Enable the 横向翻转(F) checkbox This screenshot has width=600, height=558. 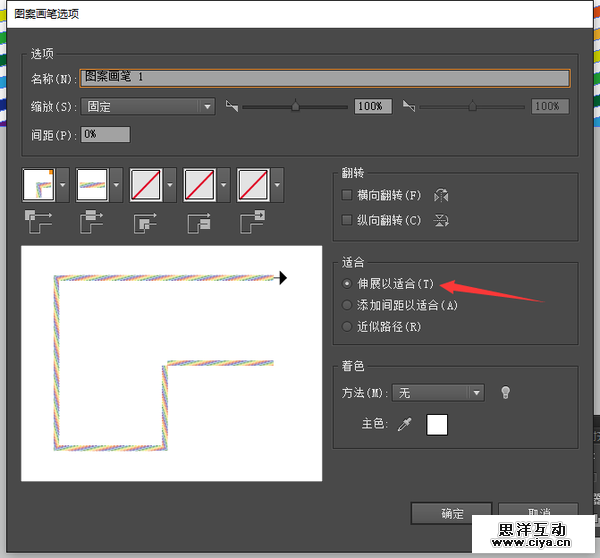(x=348, y=195)
